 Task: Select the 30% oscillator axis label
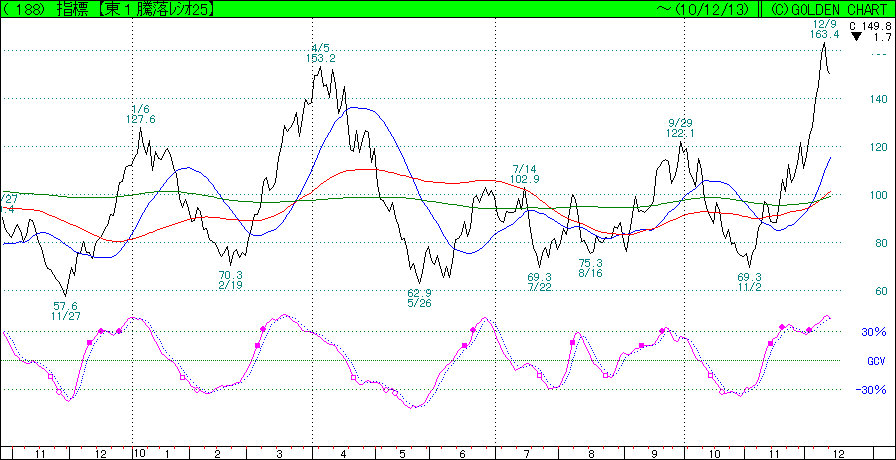[x=874, y=332]
